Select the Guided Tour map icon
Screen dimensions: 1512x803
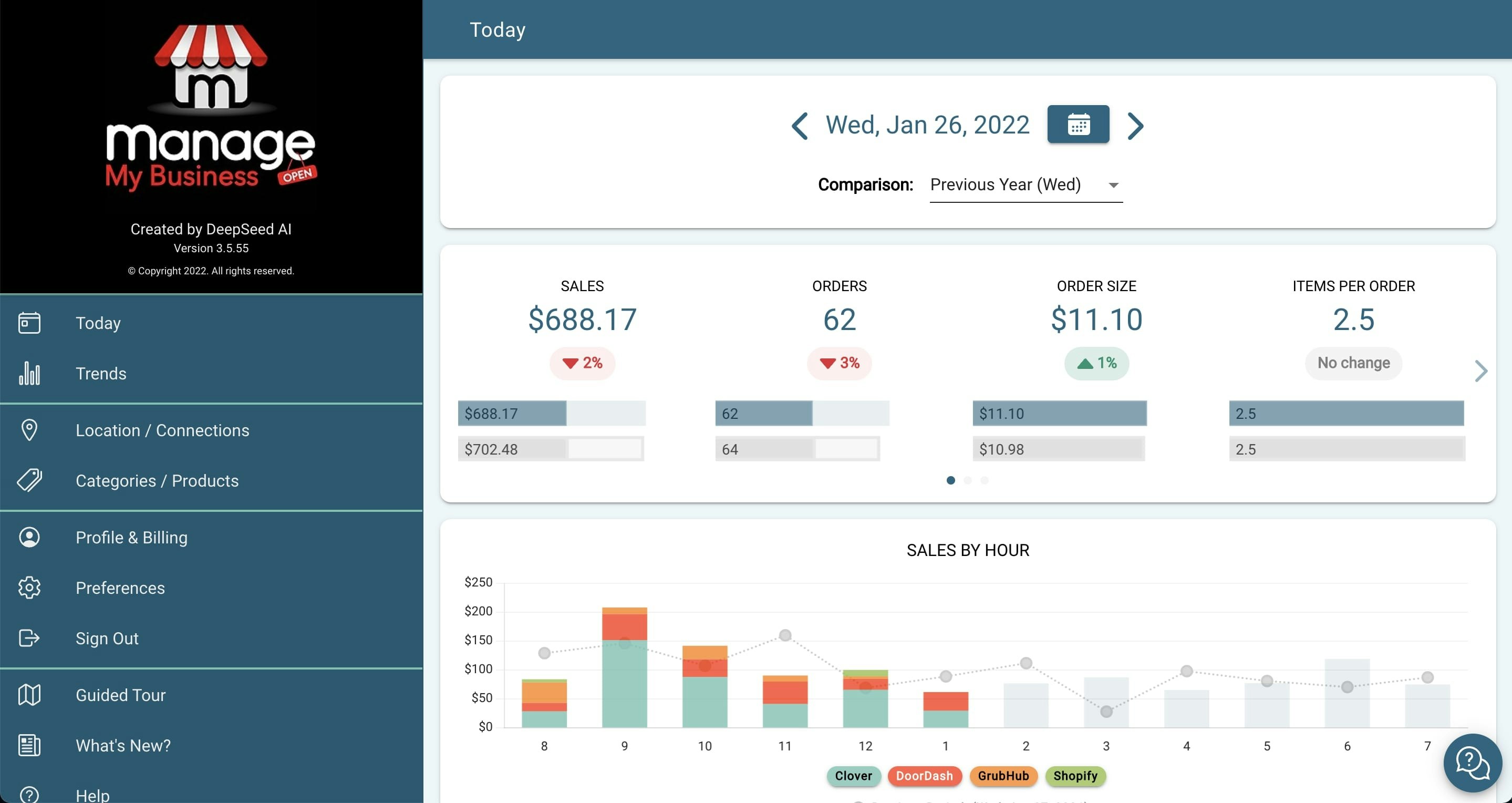[29, 694]
